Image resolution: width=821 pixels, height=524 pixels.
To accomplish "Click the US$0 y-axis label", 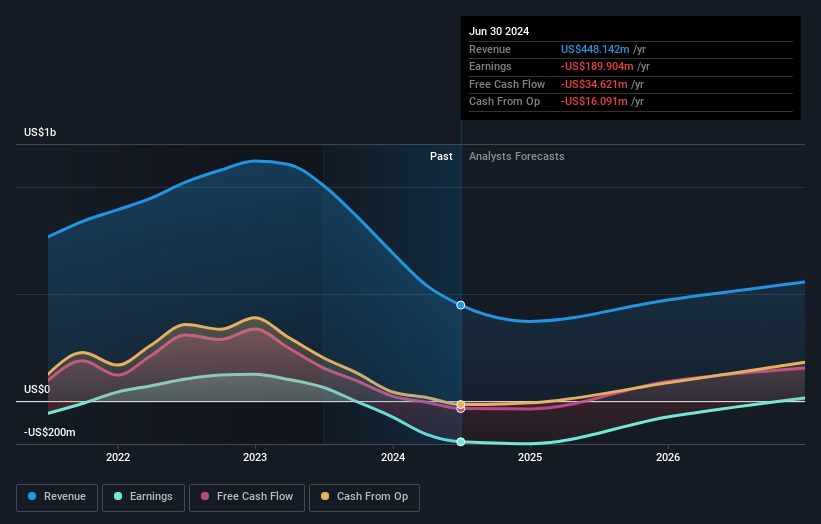I will click(37, 389).
